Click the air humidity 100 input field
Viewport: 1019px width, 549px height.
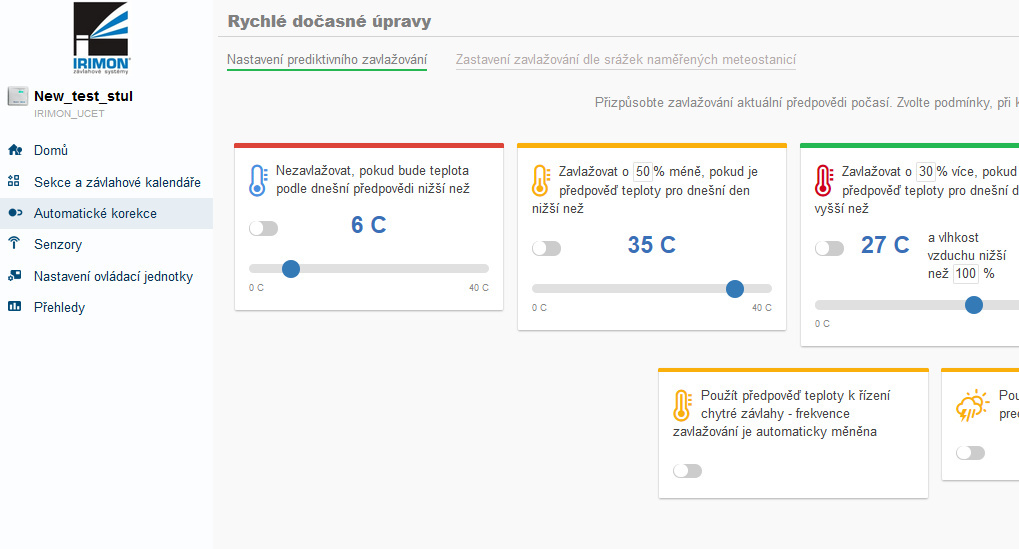coord(966,273)
